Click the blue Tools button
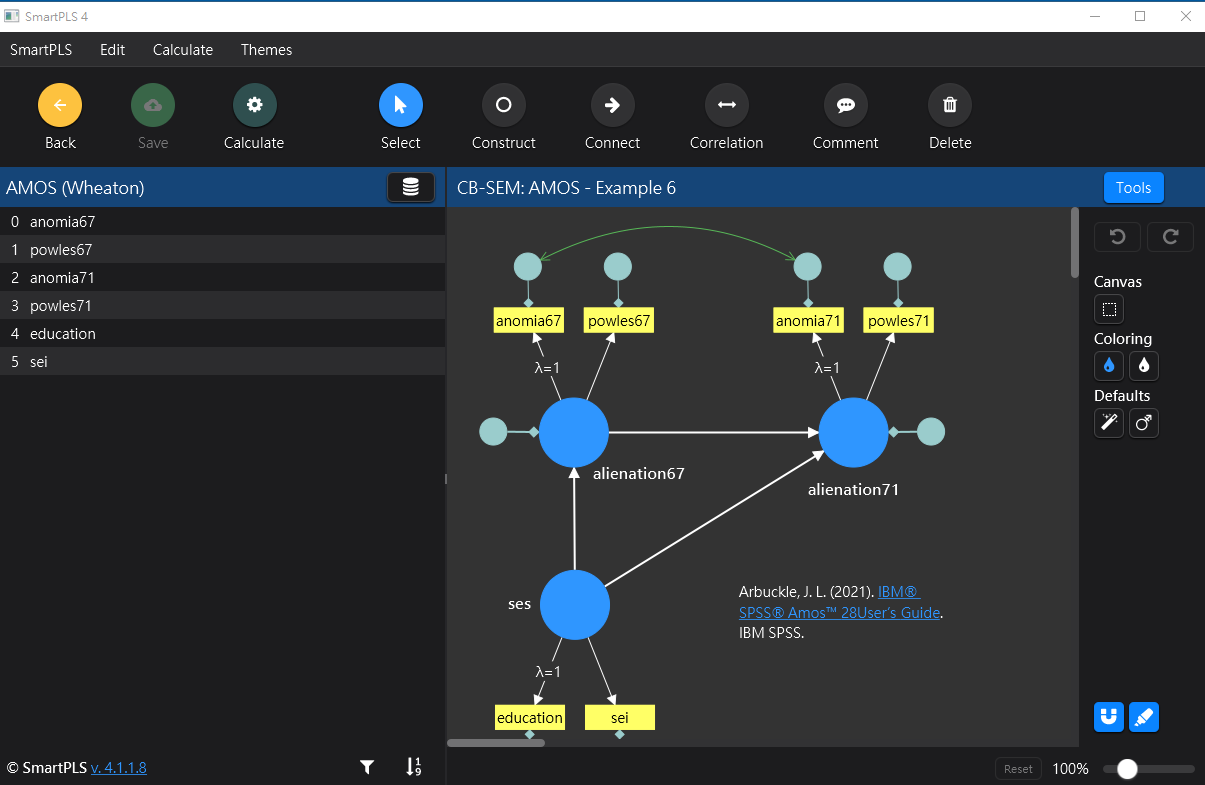1205x785 pixels. point(1134,188)
